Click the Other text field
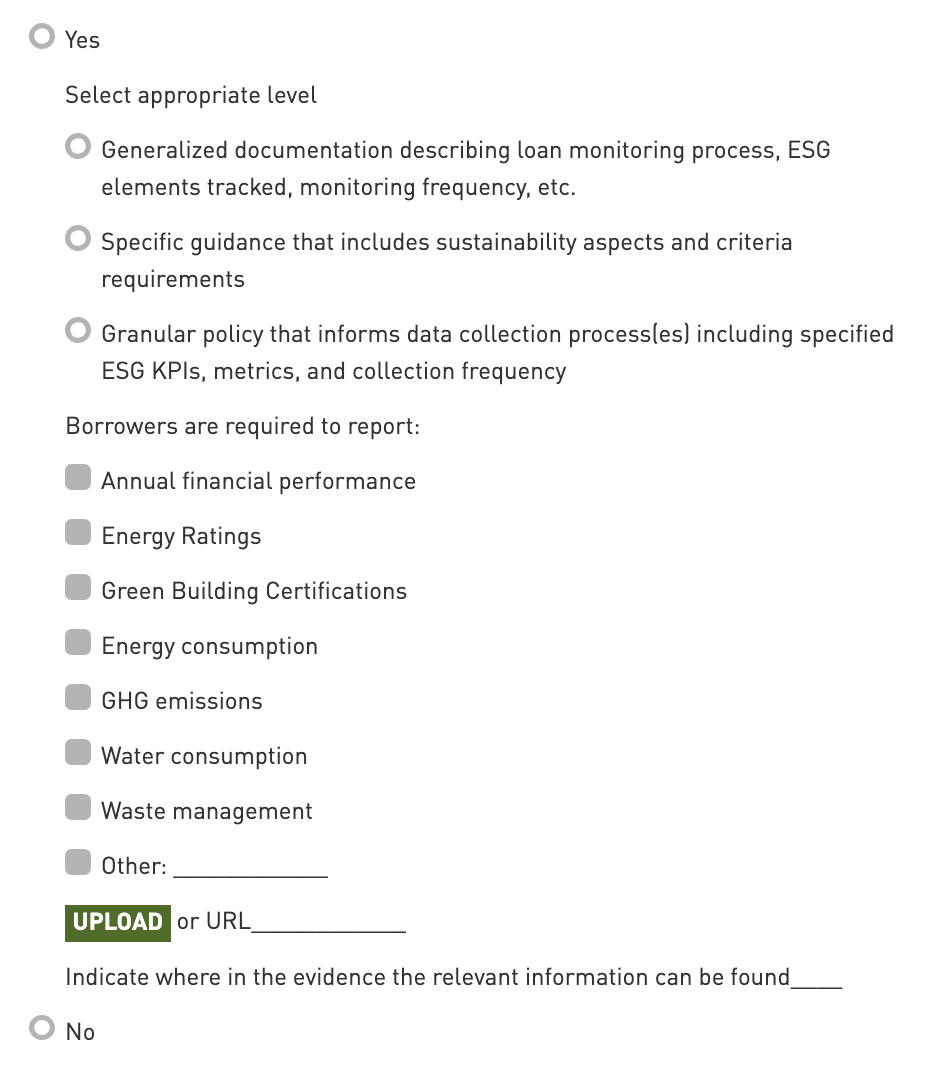This screenshot has width=942, height=1076. point(251,867)
